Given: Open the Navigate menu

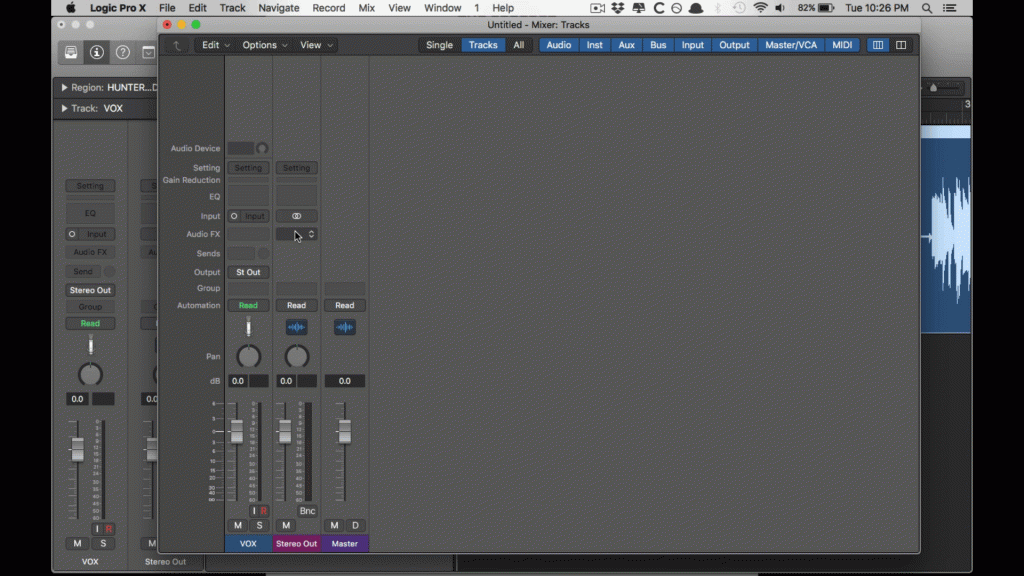Looking at the screenshot, I should [x=278, y=8].
